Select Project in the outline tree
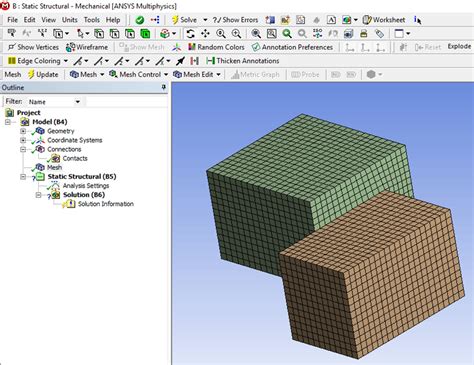The image size is (474, 365). click(29, 113)
